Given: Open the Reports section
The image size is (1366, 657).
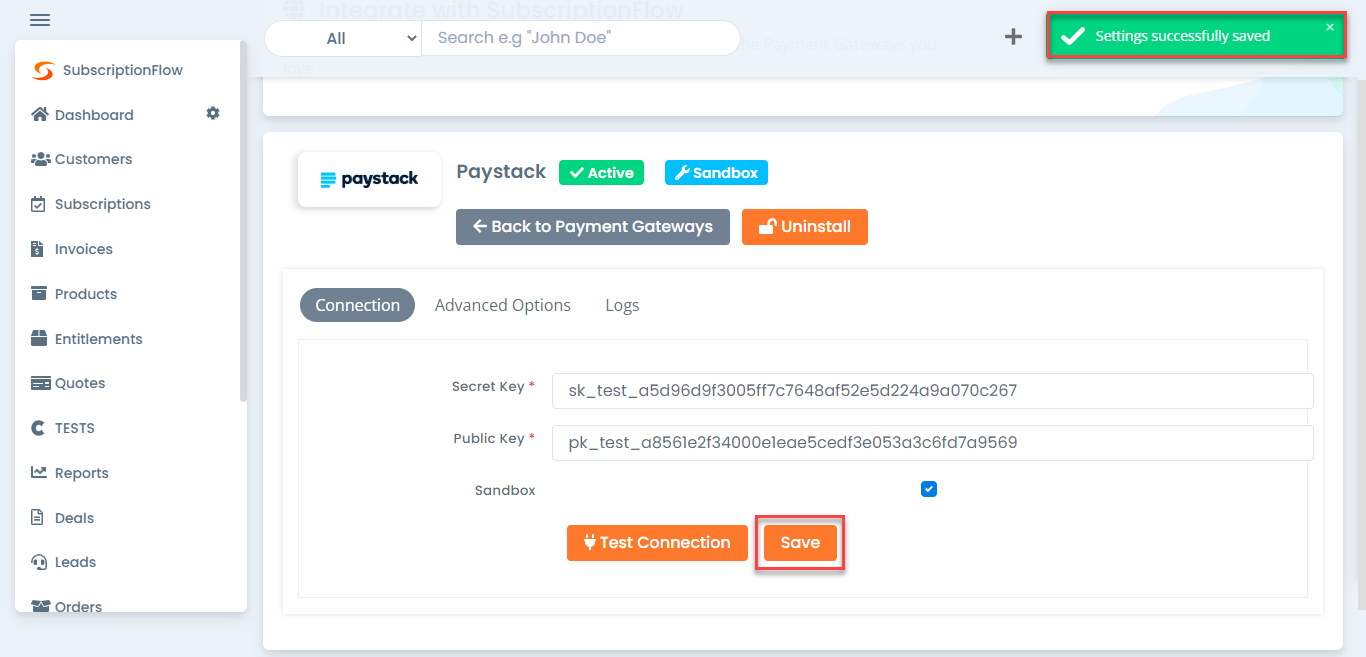Looking at the screenshot, I should coord(83,472).
